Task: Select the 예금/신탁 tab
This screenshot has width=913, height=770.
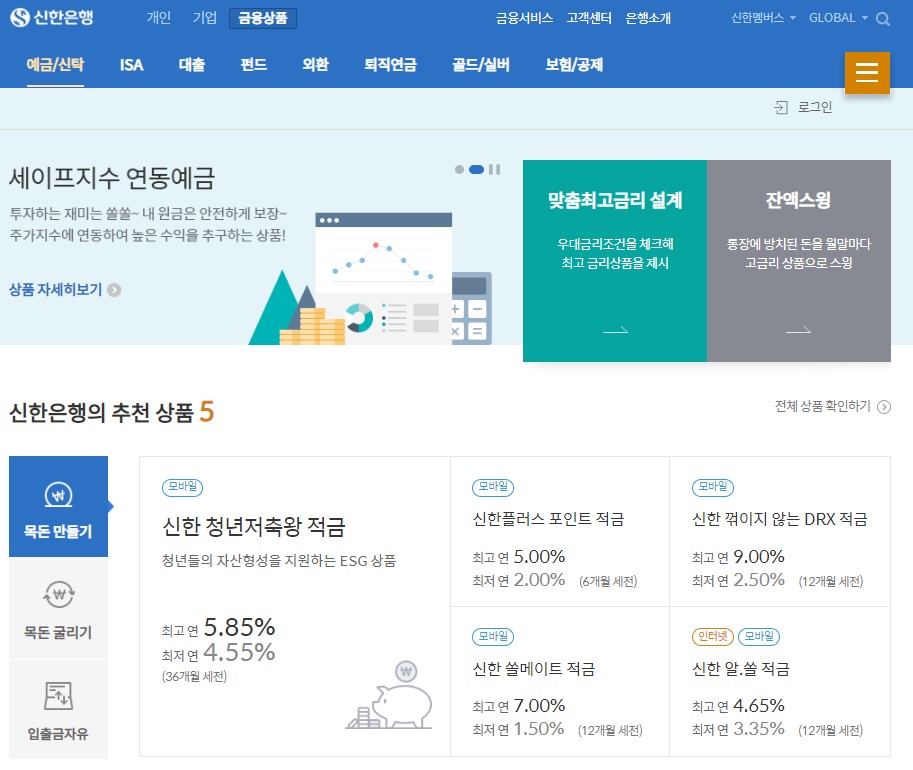Action: tap(55, 65)
